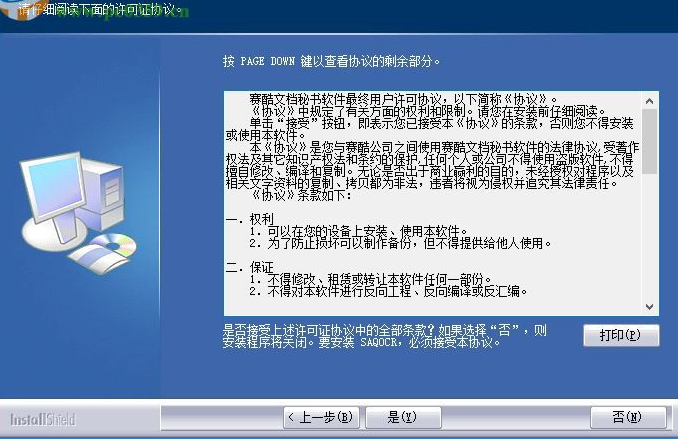Click the 是(Y) button to accept

tap(403, 417)
